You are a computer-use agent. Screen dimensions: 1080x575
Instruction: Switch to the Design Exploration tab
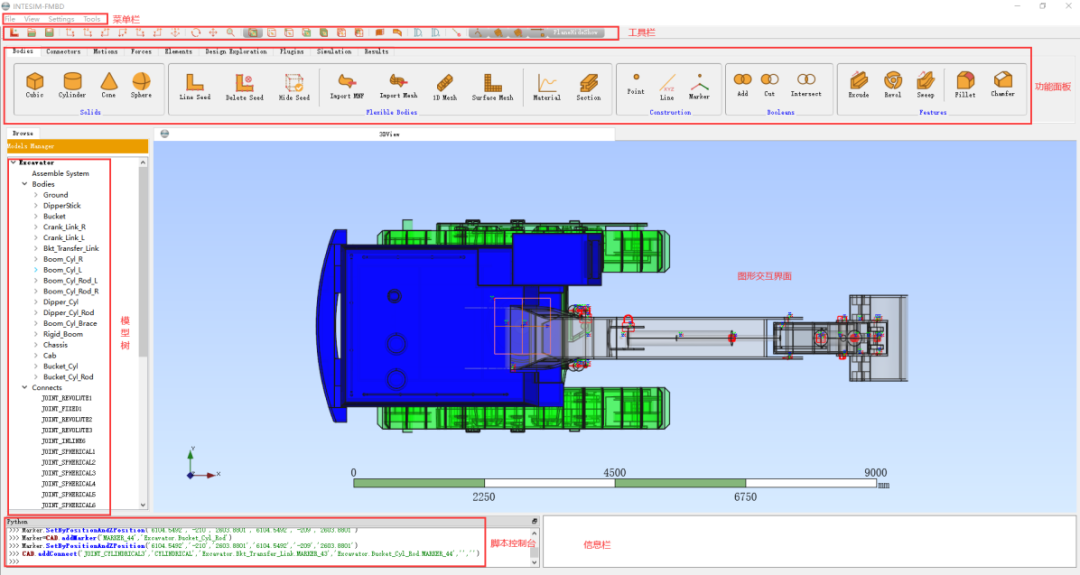(x=236, y=52)
